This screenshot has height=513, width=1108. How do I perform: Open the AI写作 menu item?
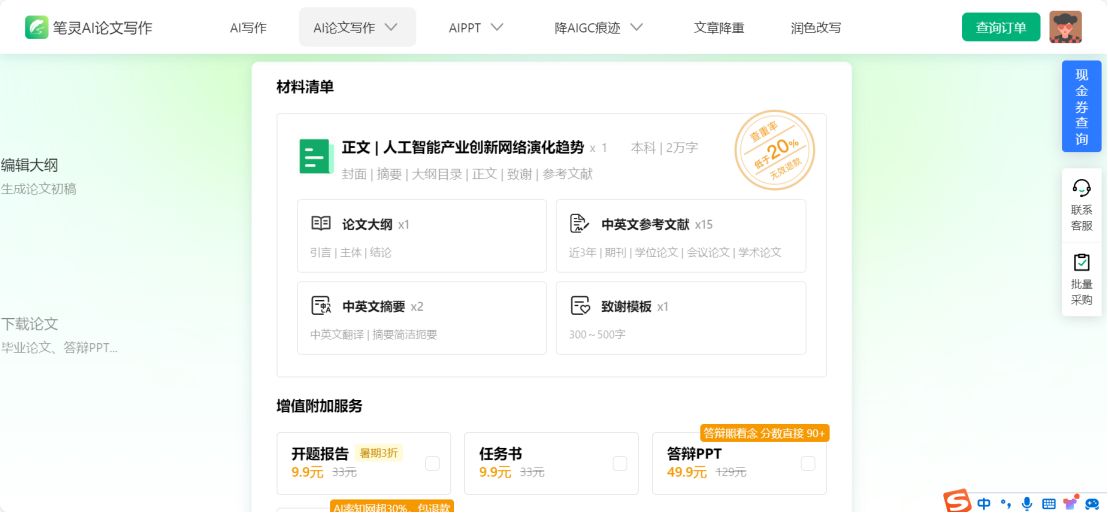(x=248, y=28)
